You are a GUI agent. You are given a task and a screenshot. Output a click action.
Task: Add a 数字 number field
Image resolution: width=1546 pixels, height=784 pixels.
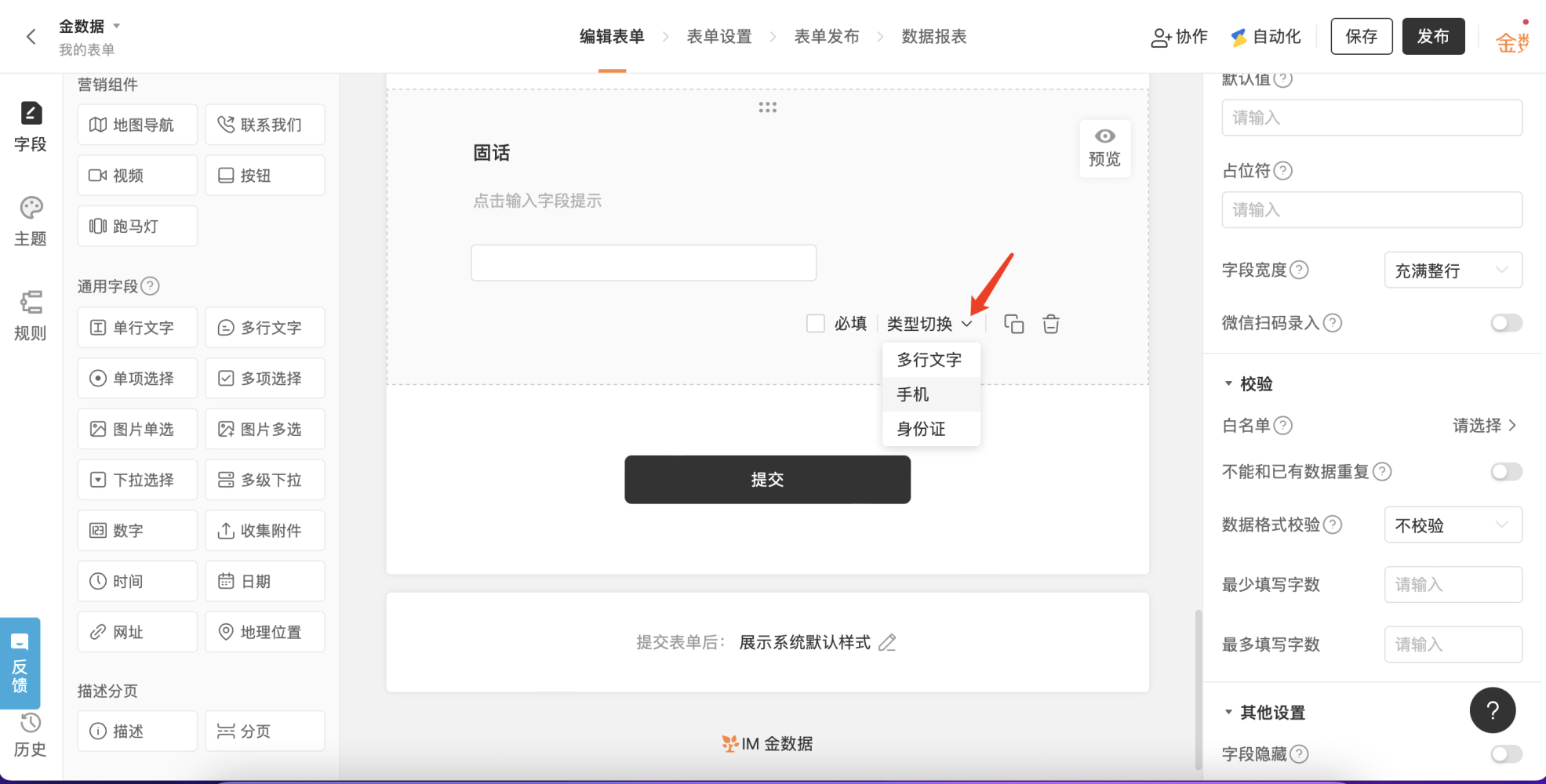pyautogui.click(x=137, y=531)
